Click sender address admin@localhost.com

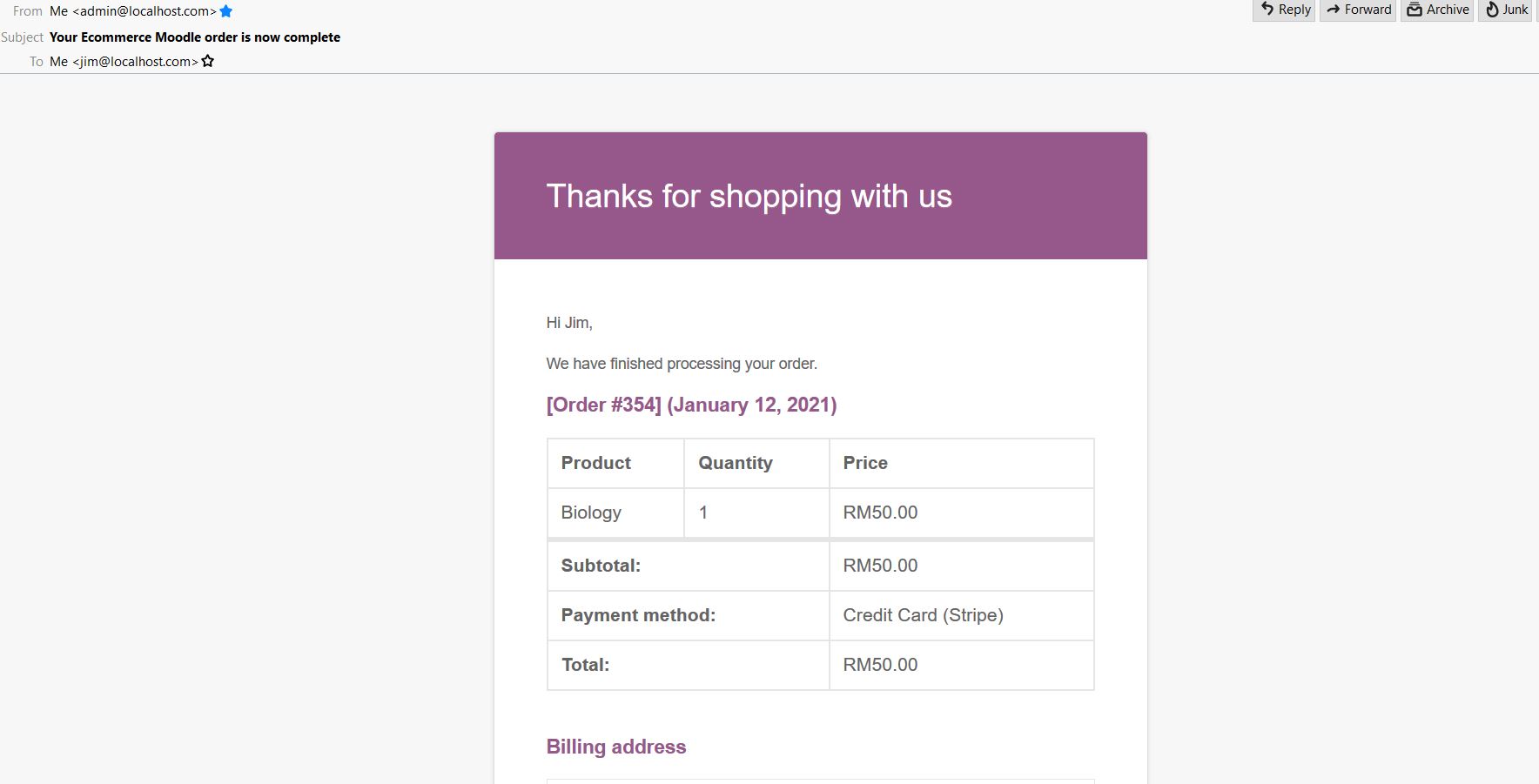tap(144, 11)
